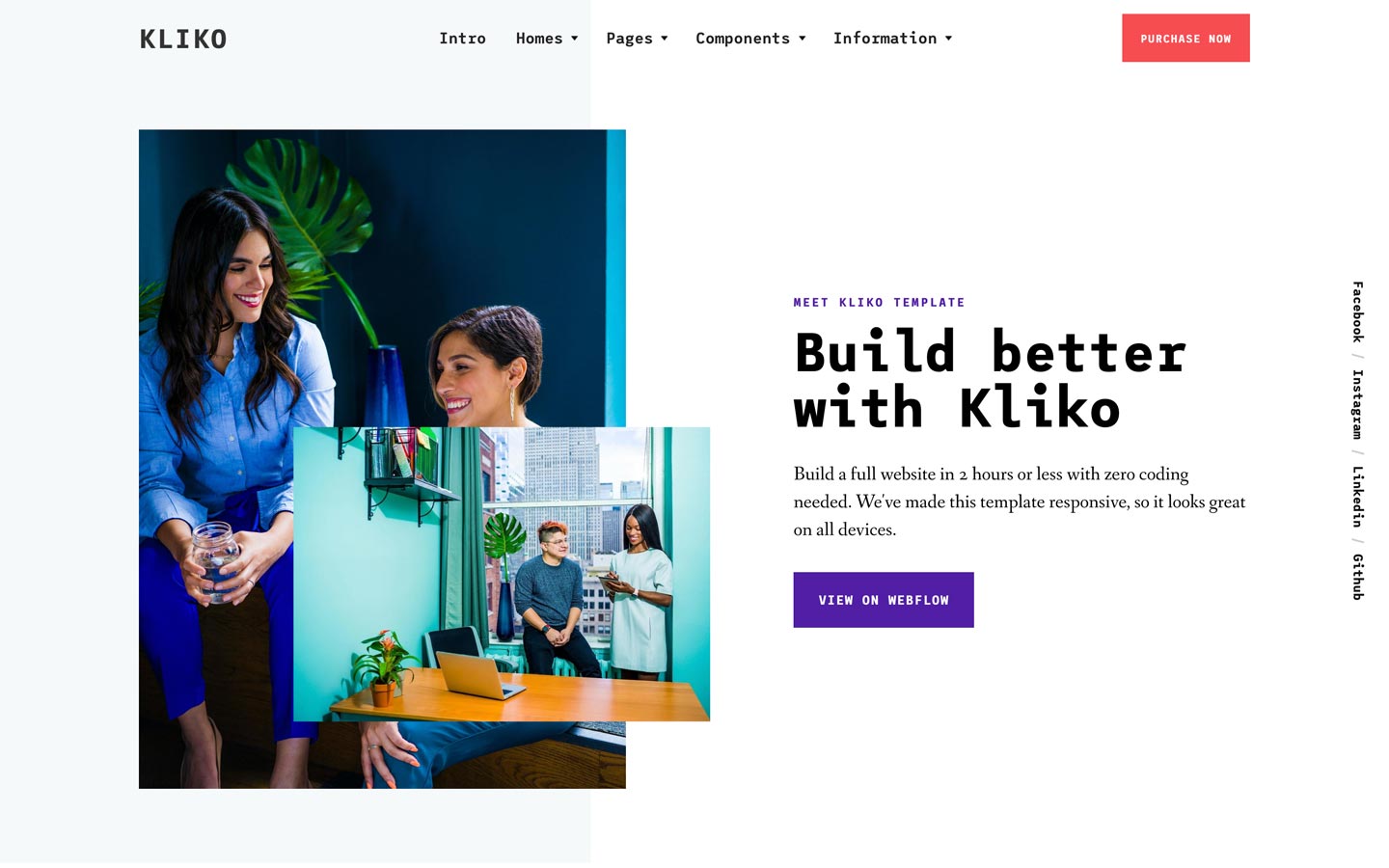Click the Build better with Kliko heading

pyautogui.click(x=991, y=380)
